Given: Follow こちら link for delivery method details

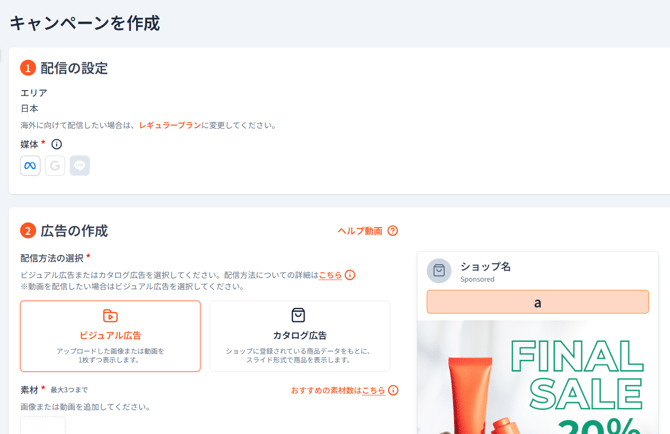Looking at the screenshot, I should pos(330,275).
